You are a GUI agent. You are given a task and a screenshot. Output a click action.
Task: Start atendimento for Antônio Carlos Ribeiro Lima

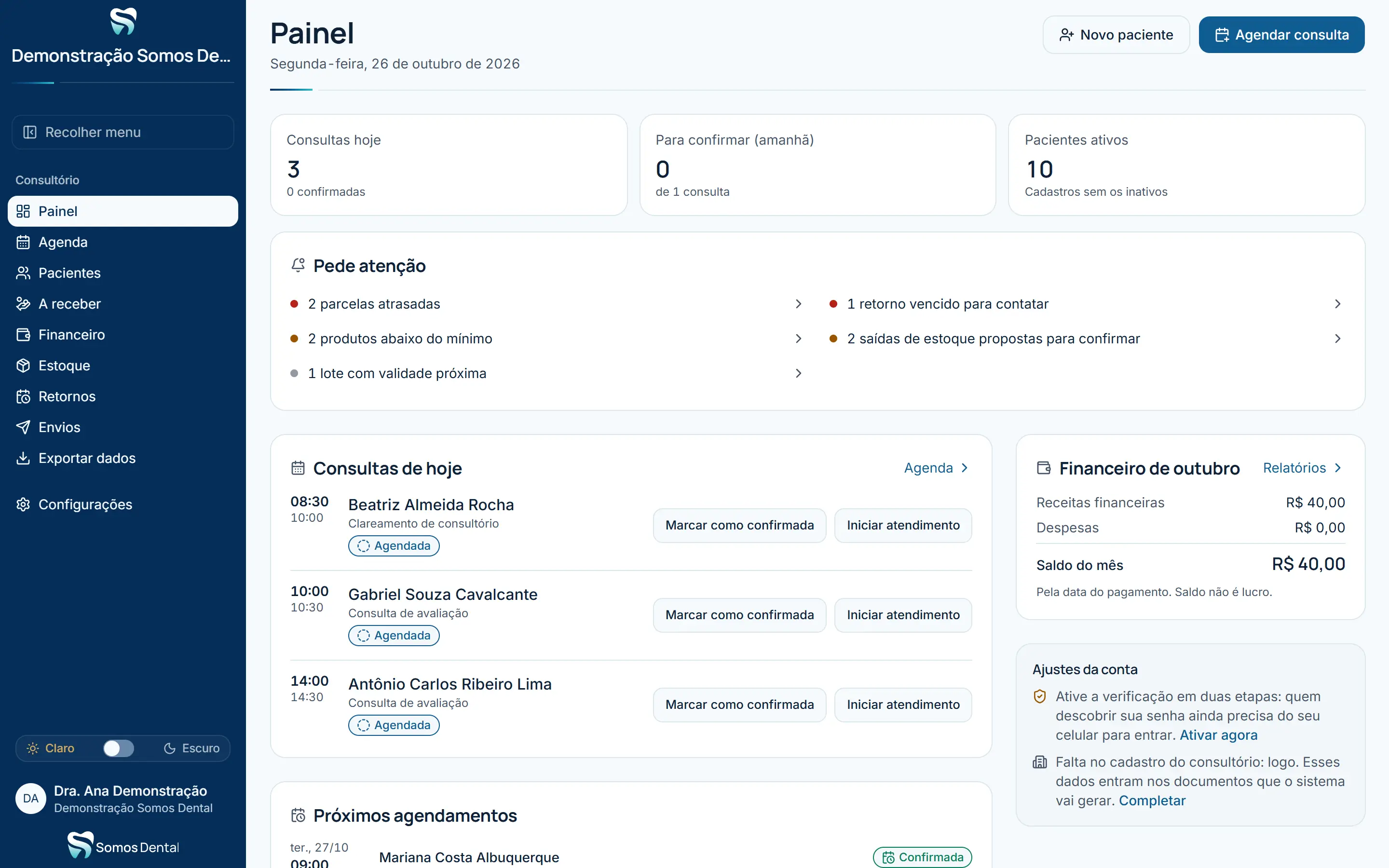903,705
